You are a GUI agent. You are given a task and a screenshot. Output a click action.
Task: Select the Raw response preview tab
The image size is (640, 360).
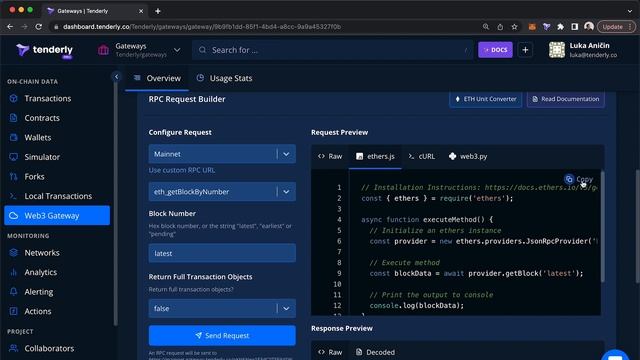pyautogui.click(x=330, y=352)
